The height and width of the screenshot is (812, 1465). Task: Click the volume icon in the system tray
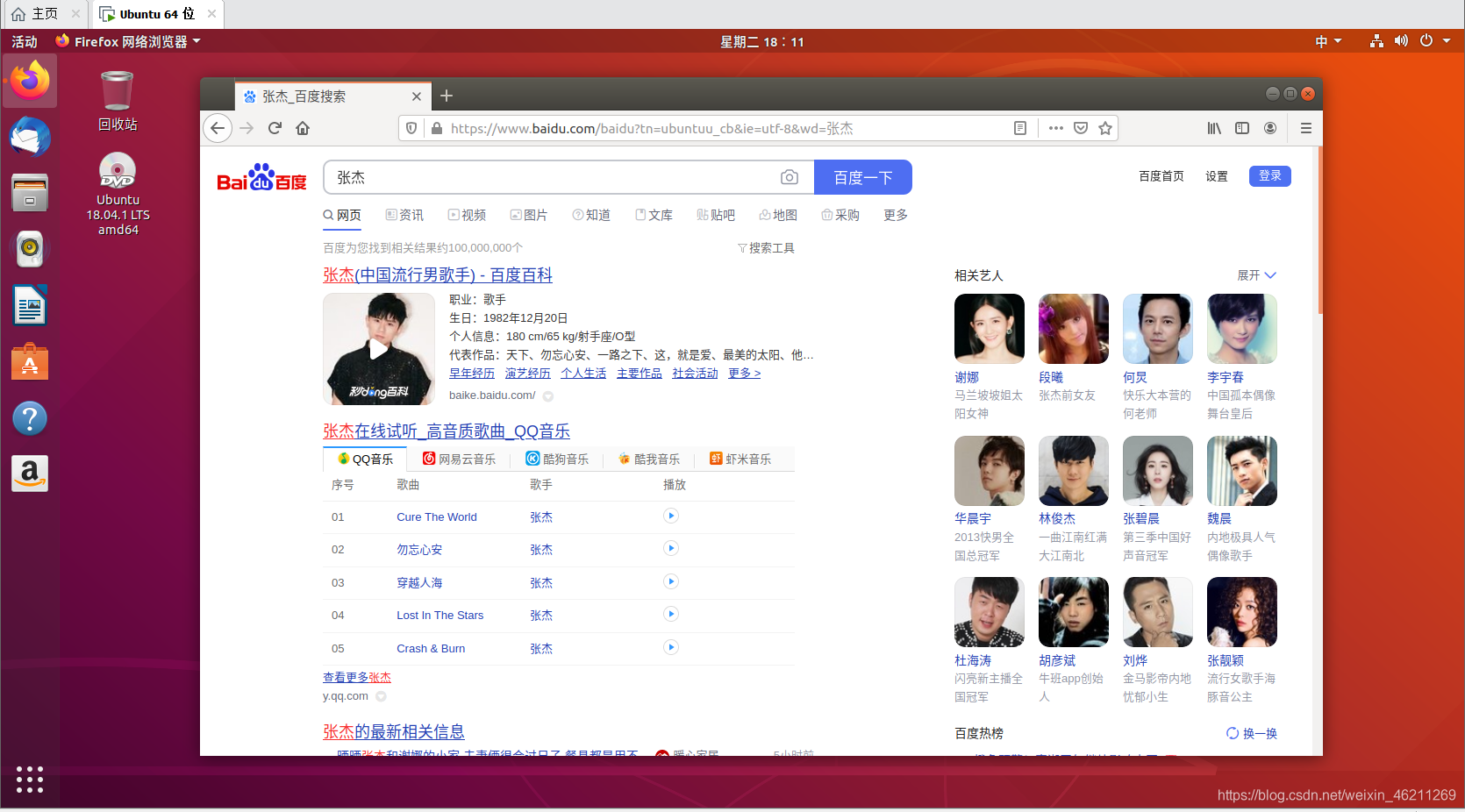point(1401,40)
